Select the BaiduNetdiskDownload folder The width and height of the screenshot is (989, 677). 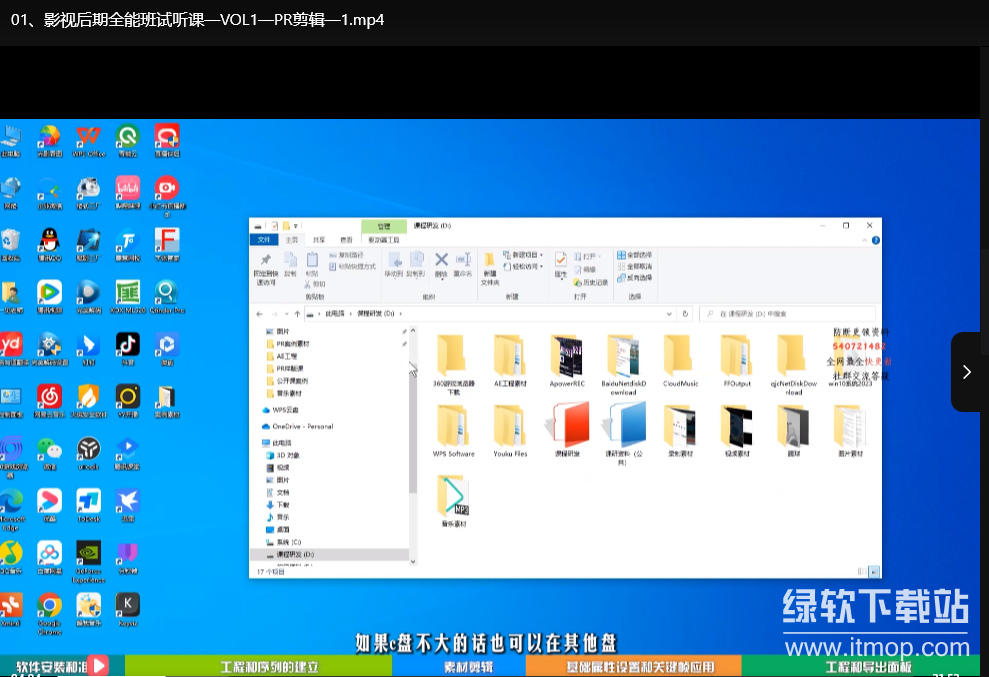coord(623,365)
